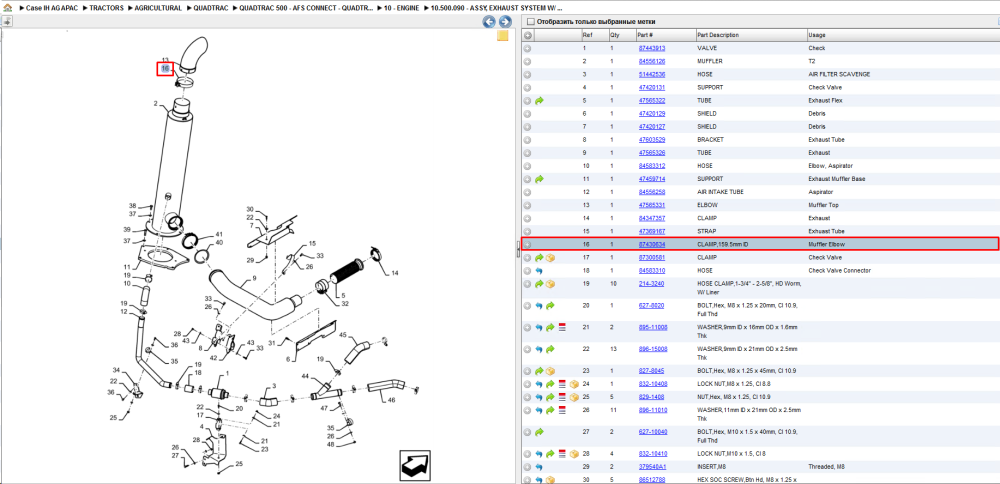Open part number link for AIR INTAKE TUBE
The image size is (1000, 484).
pyautogui.click(x=652, y=192)
